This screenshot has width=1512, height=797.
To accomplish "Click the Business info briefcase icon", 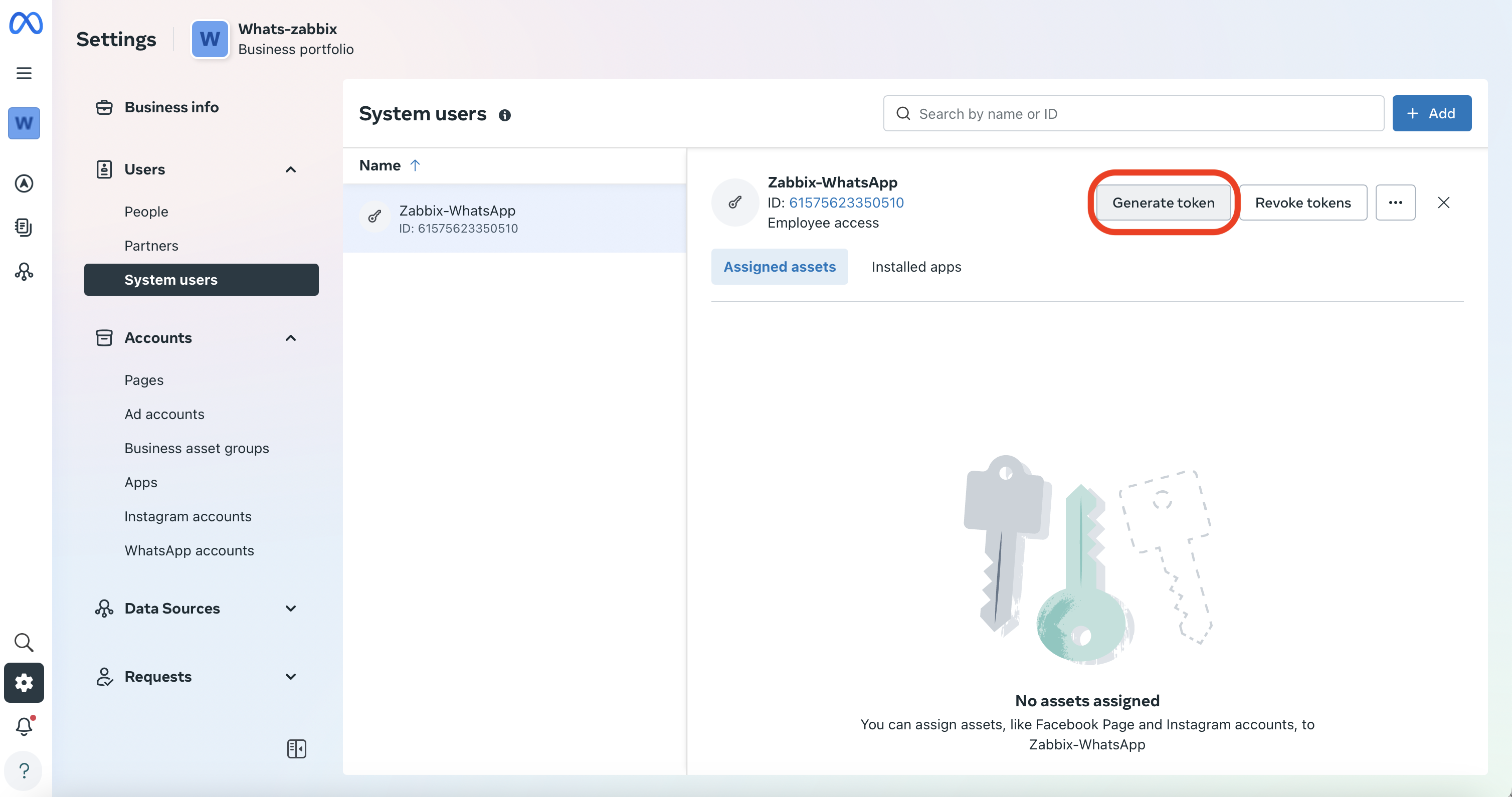I will (104, 107).
